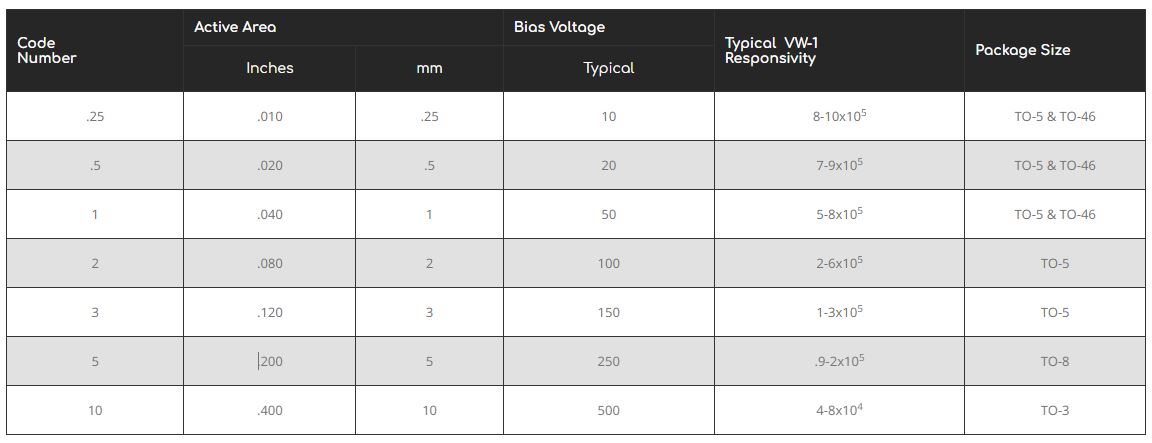Click the 200 inches cell with cursor
1152x443 pixels.
click(x=270, y=361)
